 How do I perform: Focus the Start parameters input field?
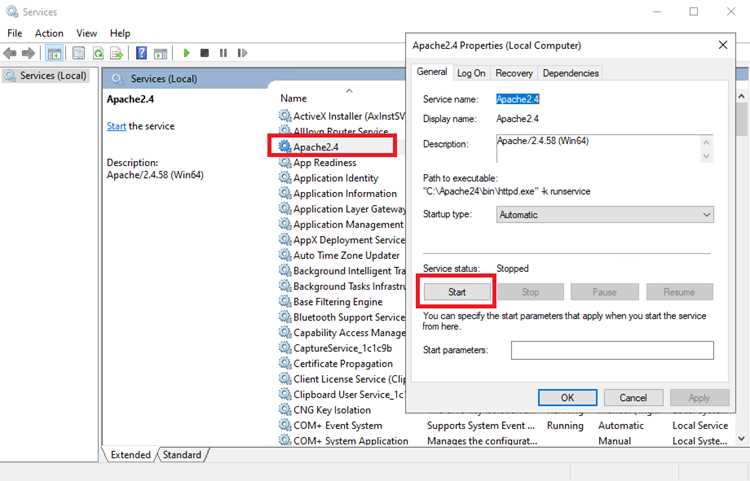click(x=612, y=350)
